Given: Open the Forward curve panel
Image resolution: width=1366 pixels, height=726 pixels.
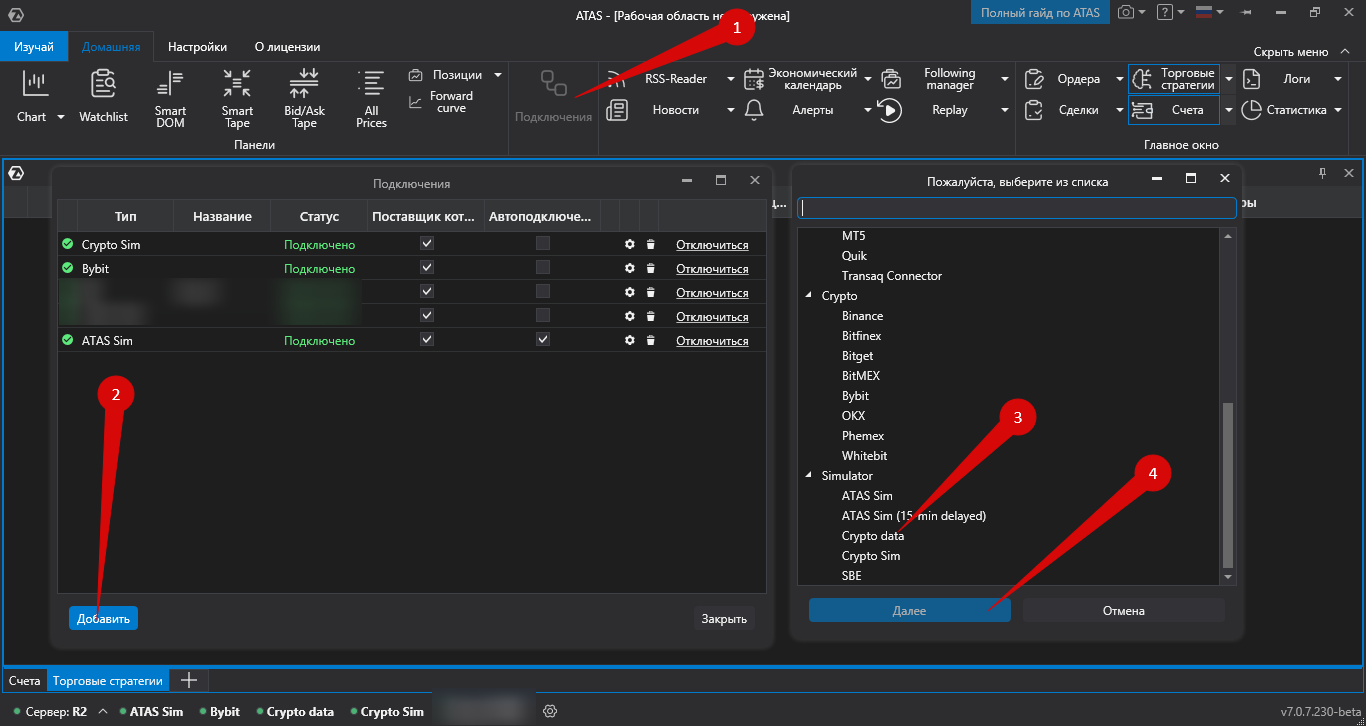Looking at the screenshot, I should pos(441,102).
